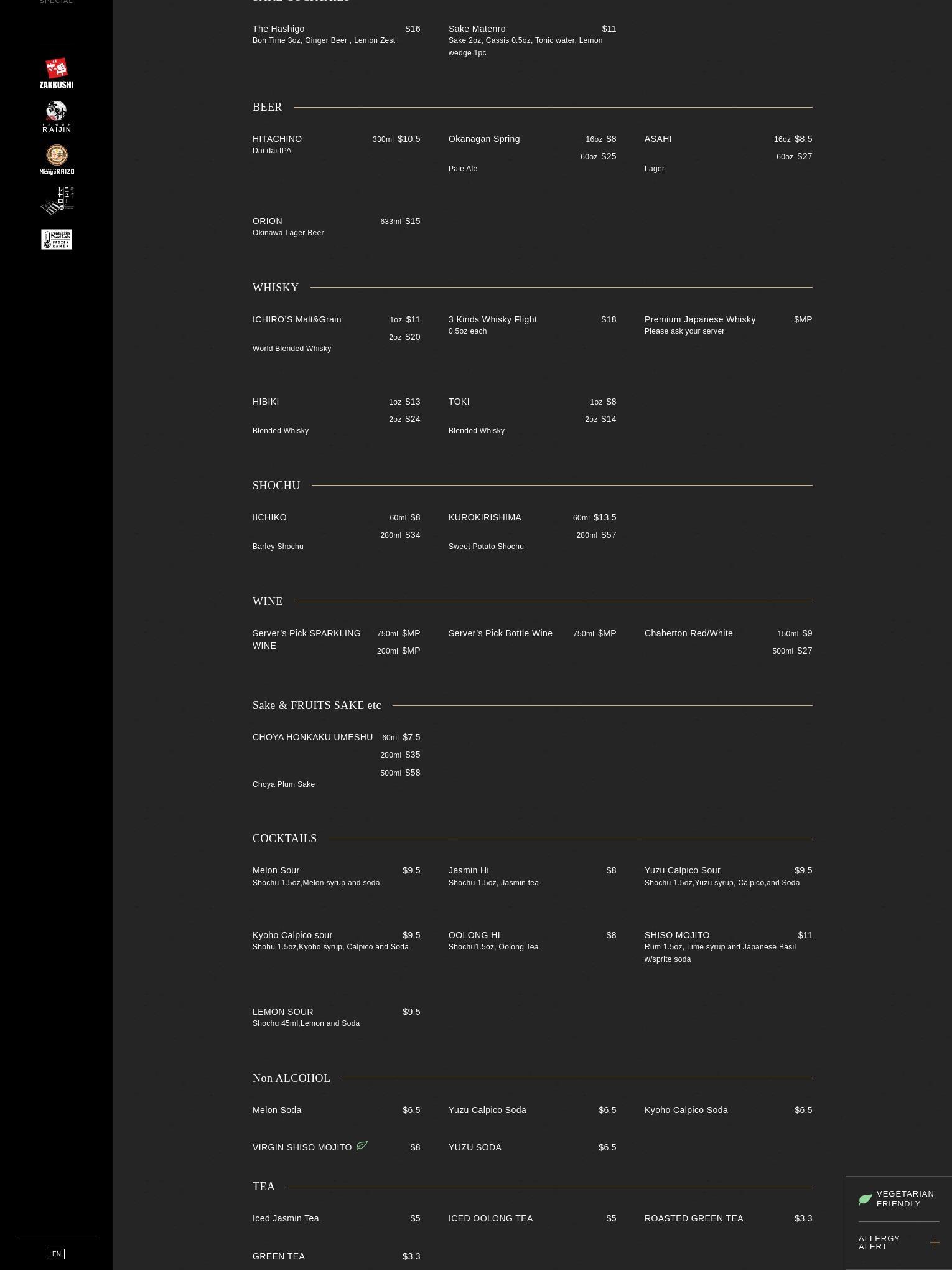The width and height of the screenshot is (952, 1270).
Task: Click the Jasmin Hi cocktail
Action: tap(469, 870)
